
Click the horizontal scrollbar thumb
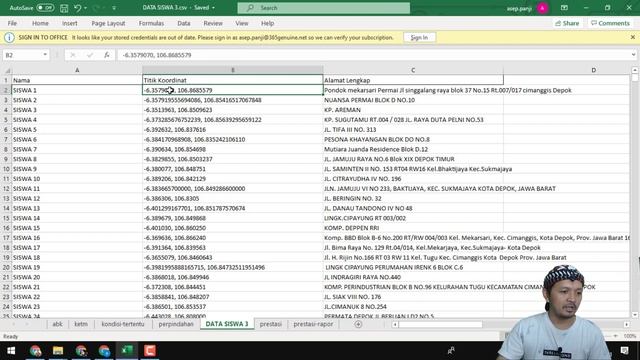coord(440,324)
